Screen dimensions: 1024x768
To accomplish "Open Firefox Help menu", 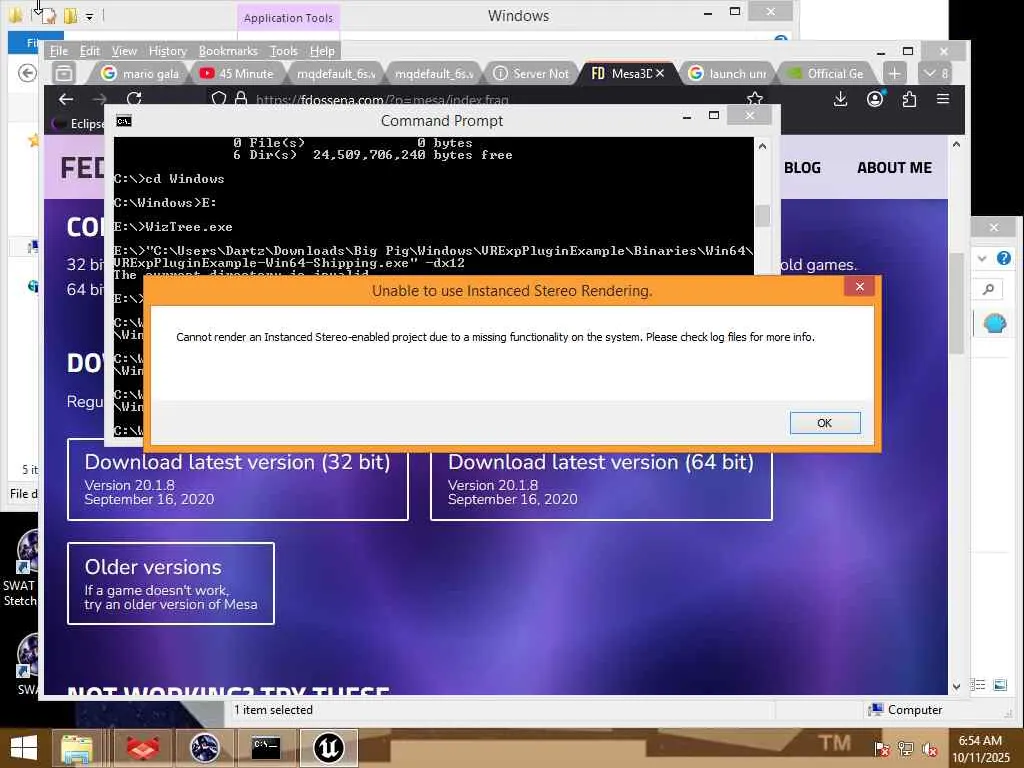I will click(x=322, y=51).
